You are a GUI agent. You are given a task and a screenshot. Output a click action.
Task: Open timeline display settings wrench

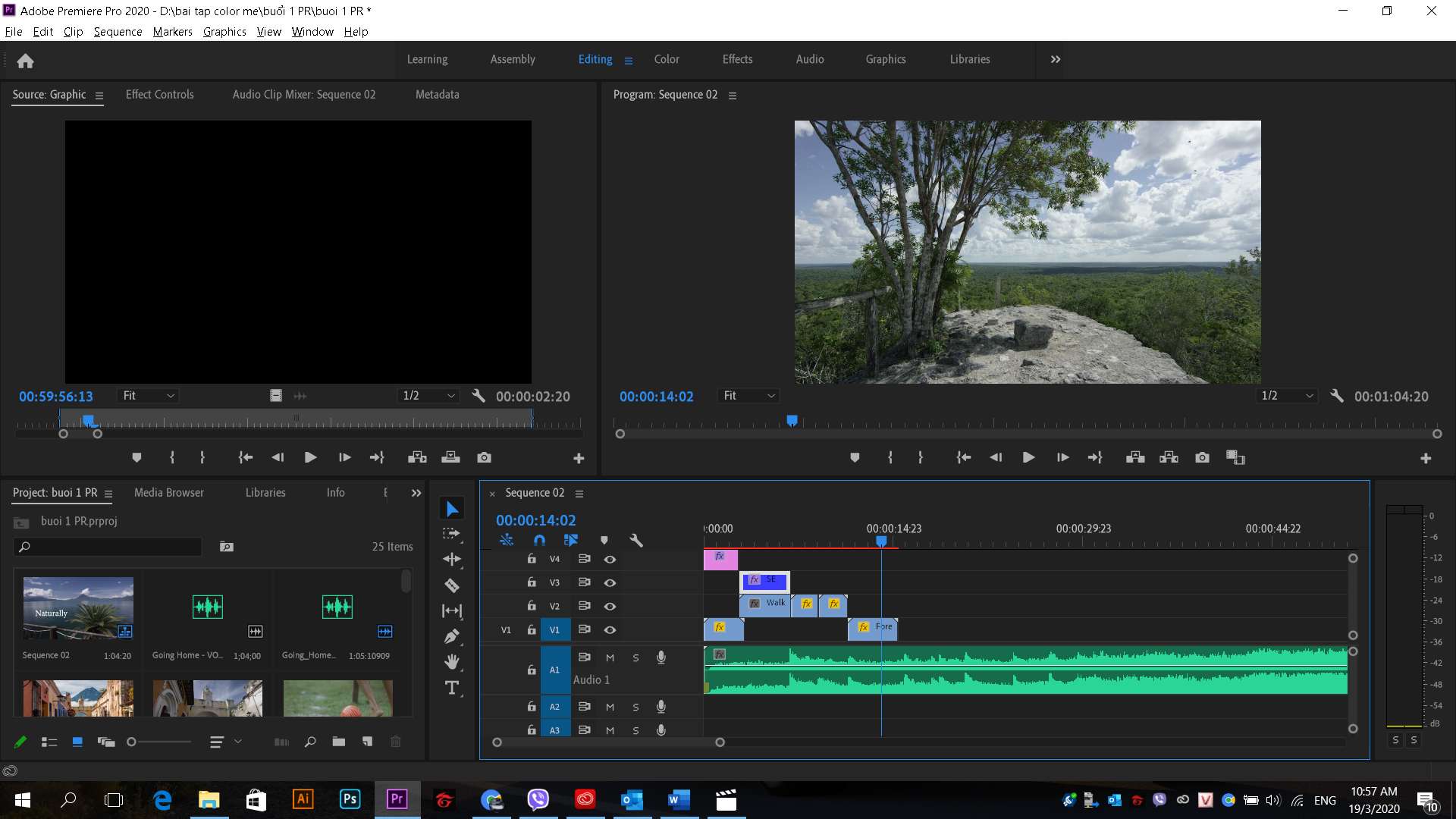coord(636,541)
